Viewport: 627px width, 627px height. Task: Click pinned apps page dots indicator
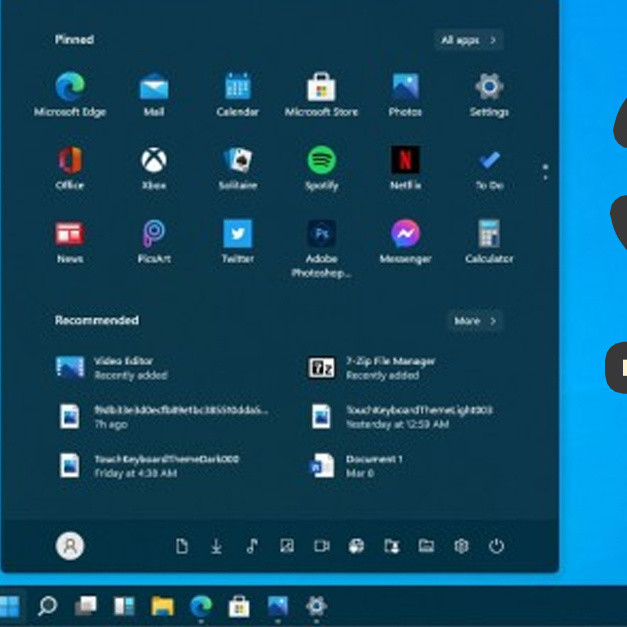click(x=545, y=172)
